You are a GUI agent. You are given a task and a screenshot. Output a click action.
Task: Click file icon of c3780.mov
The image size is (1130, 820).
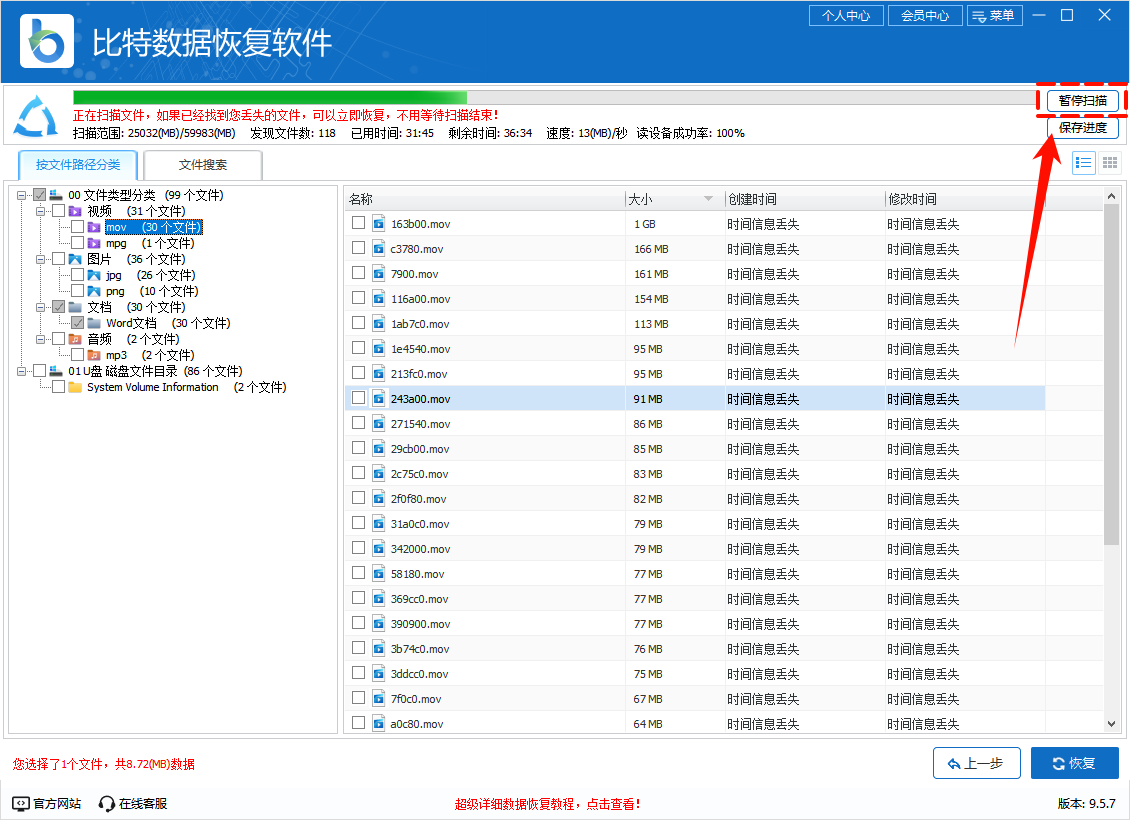[378, 249]
